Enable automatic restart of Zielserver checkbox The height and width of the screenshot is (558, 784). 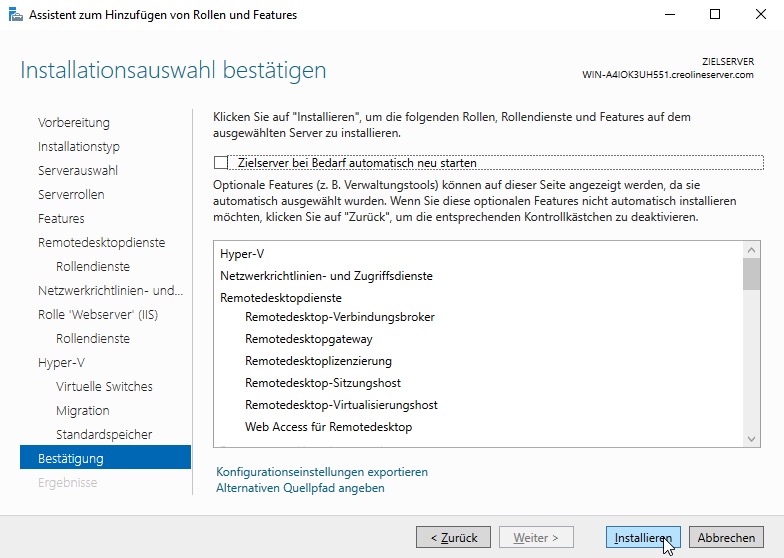coord(220,162)
